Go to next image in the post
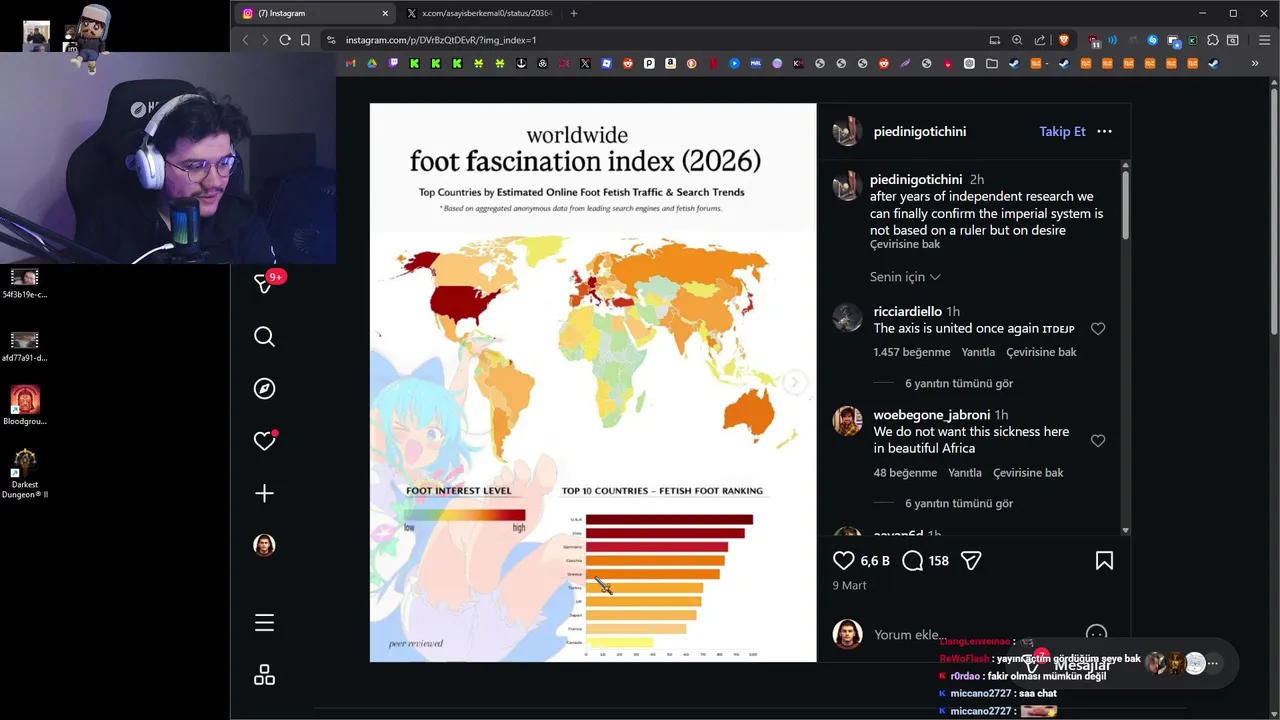The image size is (1280, 720). pyautogui.click(x=795, y=382)
